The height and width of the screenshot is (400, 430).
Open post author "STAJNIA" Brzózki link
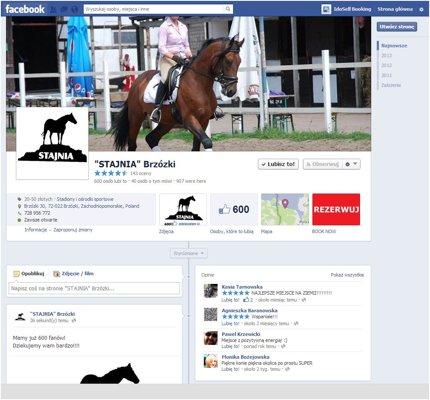(x=52, y=314)
